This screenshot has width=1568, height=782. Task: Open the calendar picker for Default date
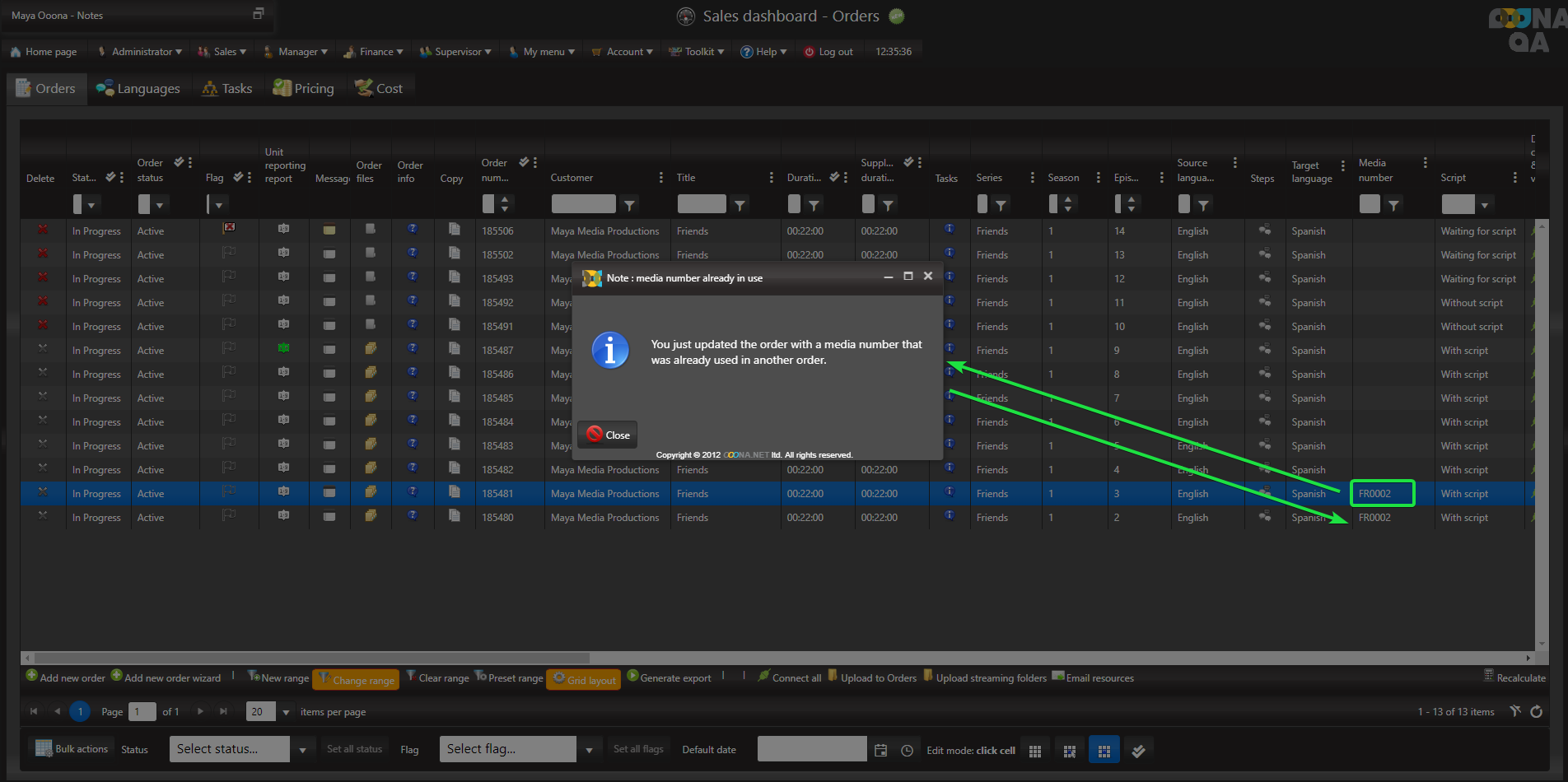(x=880, y=750)
